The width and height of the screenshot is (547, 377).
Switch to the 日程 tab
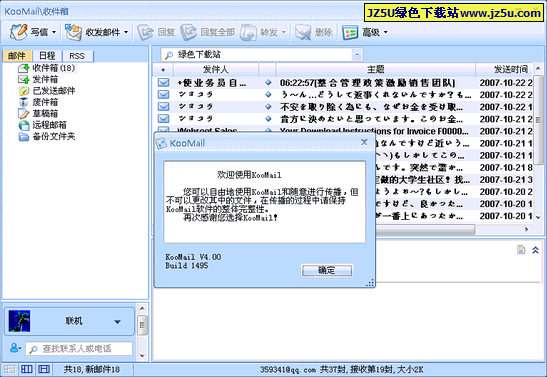tap(47, 56)
